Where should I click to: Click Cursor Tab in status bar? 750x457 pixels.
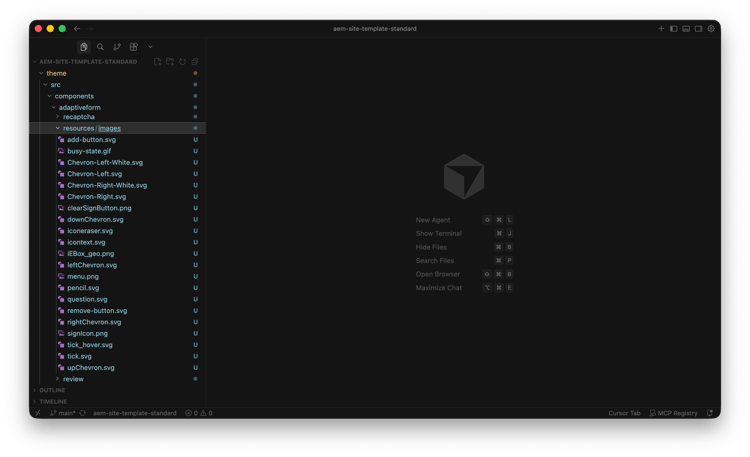click(x=624, y=413)
